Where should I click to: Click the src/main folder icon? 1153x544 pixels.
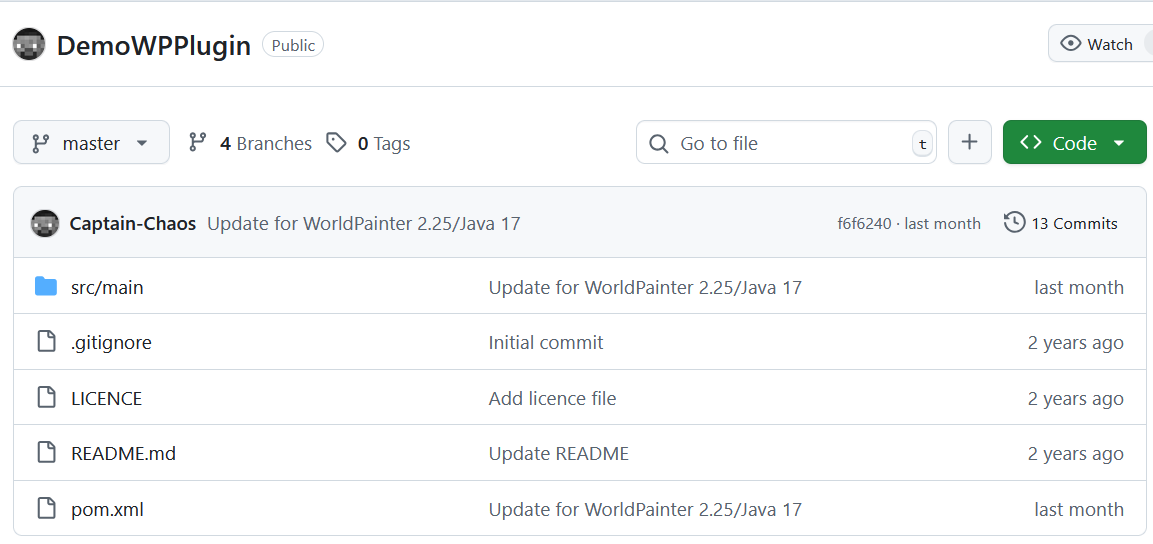coord(46,287)
